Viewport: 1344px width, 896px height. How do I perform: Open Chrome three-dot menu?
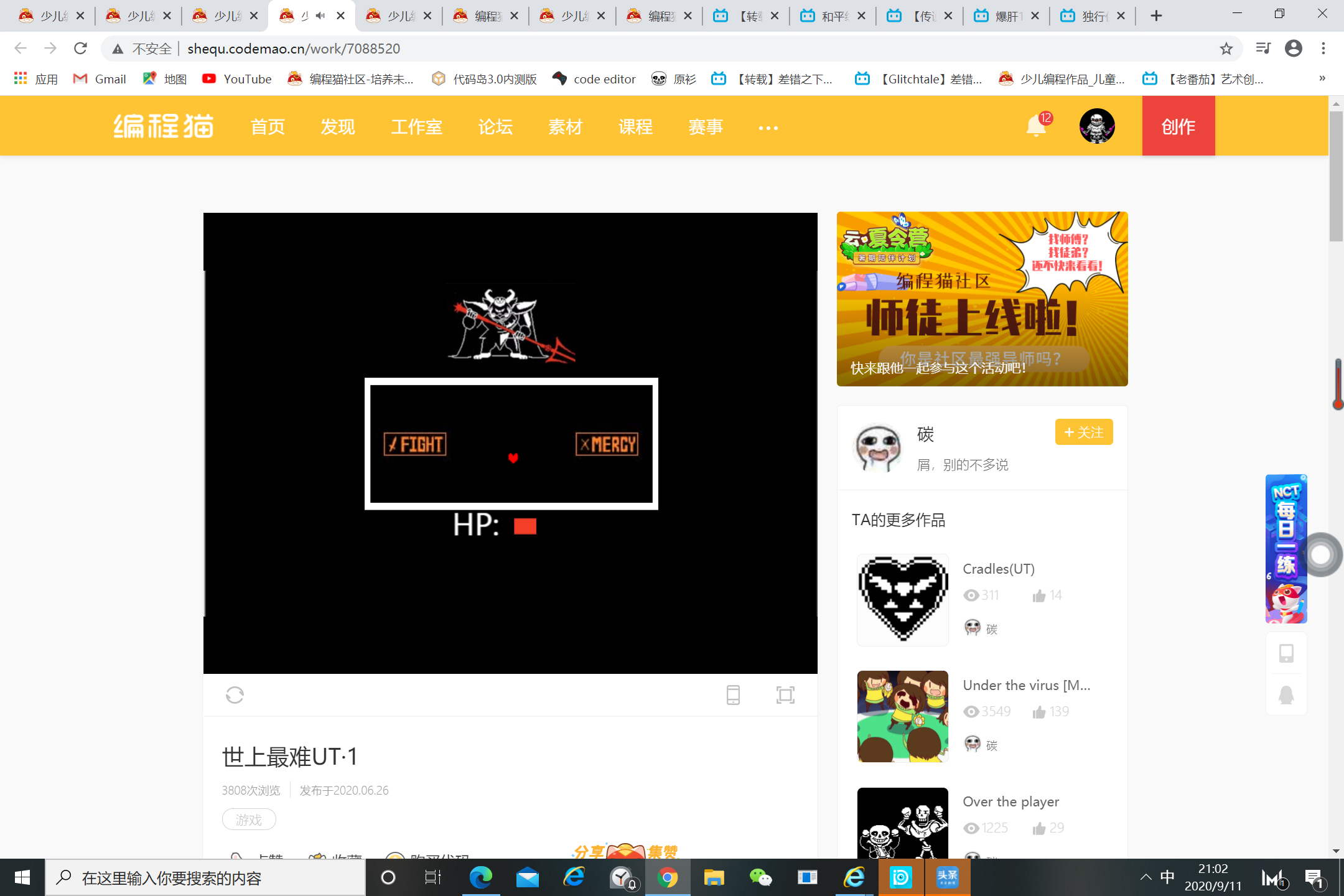tap(1323, 48)
